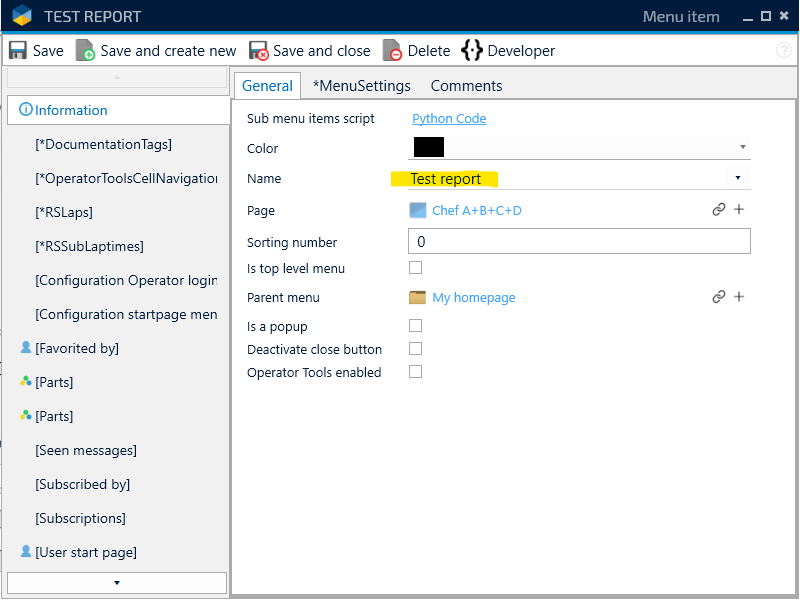Open the help question mark icon
Image resolution: width=800 pixels, height=600 pixels.
pyautogui.click(x=783, y=51)
